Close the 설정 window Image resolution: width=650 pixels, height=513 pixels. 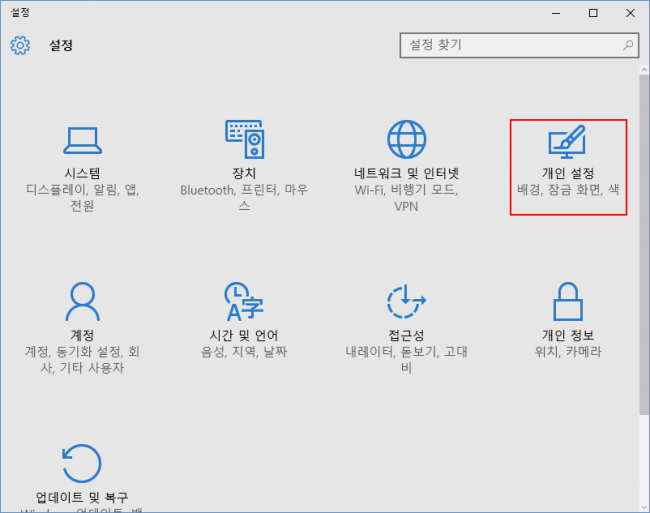pyautogui.click(x=631, y=13)
